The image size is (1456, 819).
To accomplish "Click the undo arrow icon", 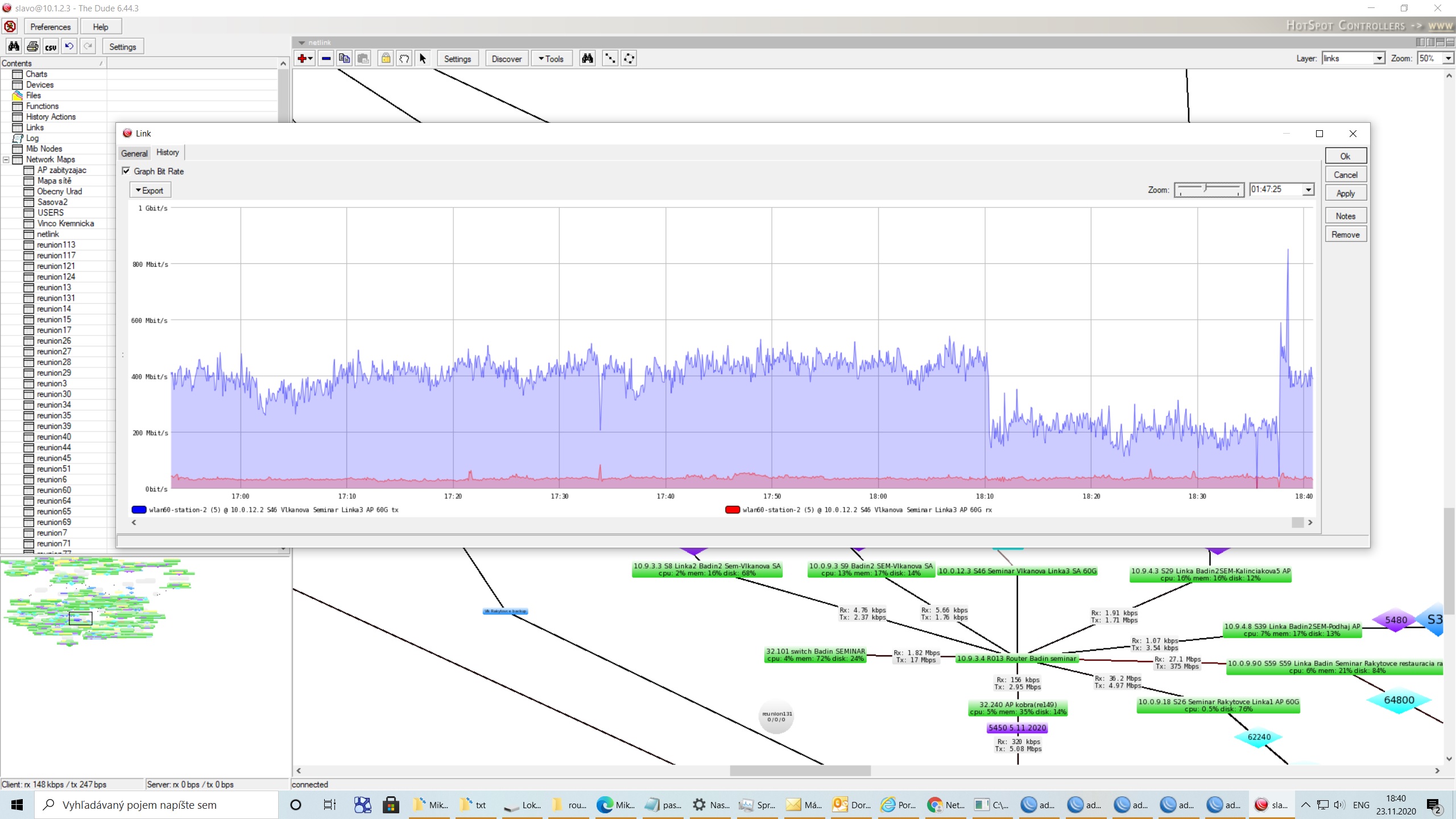I will point(69,46).
